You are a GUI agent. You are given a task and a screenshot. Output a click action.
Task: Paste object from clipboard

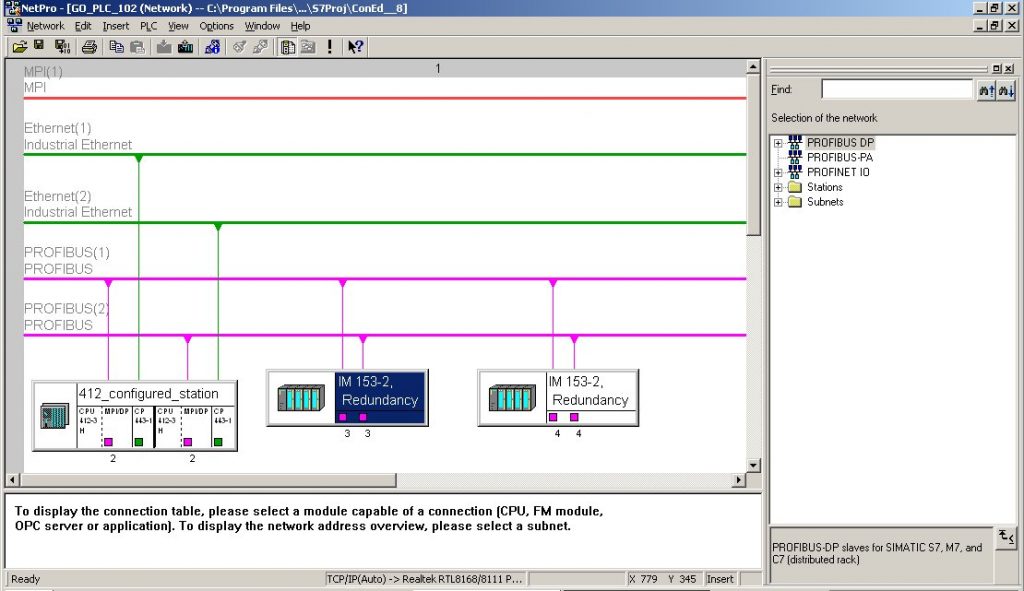tap(139, 46)
